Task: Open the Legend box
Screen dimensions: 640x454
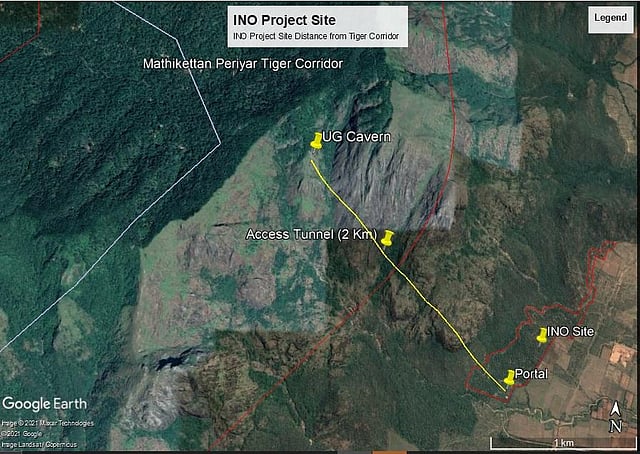Action: pos(610,18)
